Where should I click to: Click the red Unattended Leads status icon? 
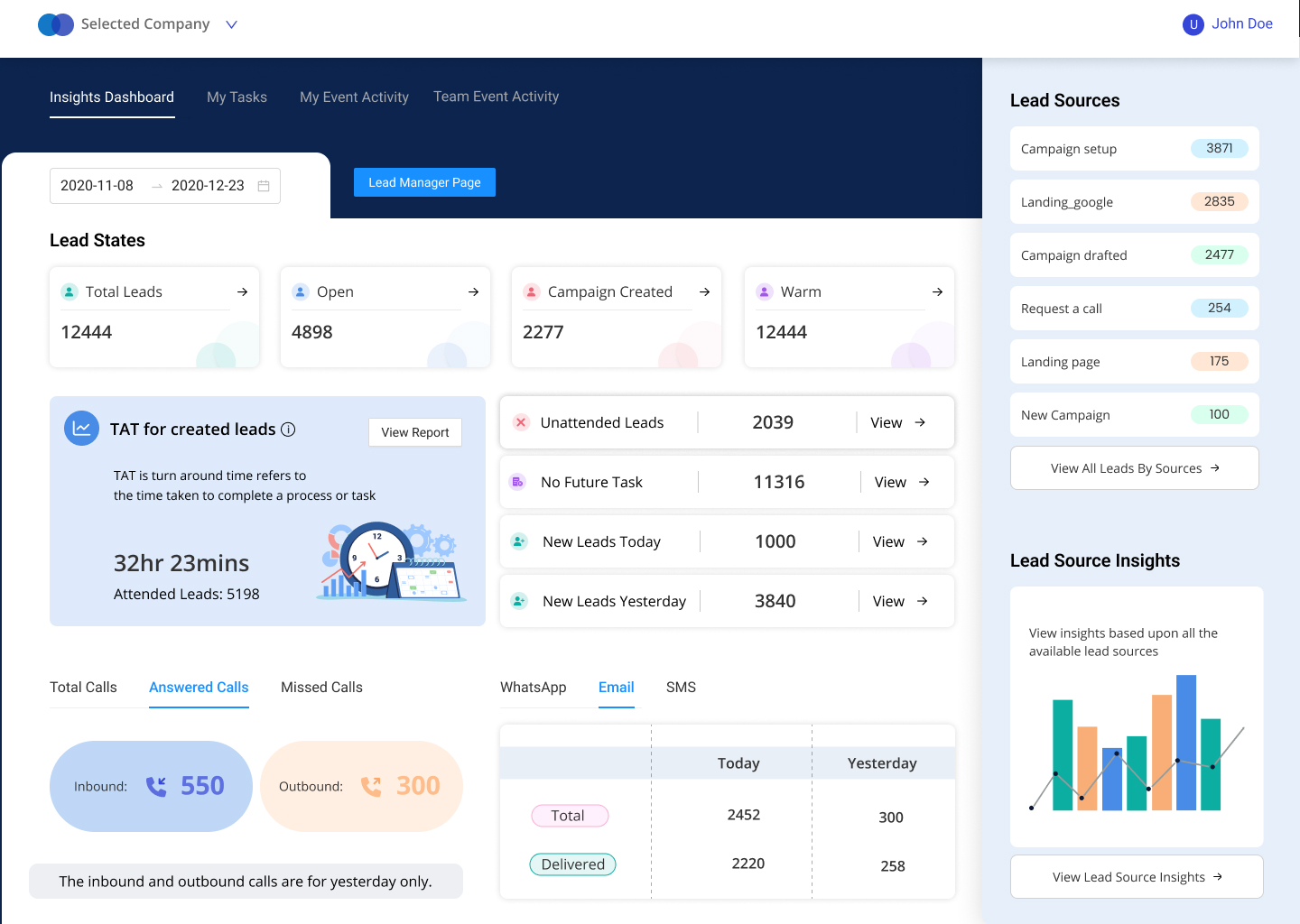521,422
